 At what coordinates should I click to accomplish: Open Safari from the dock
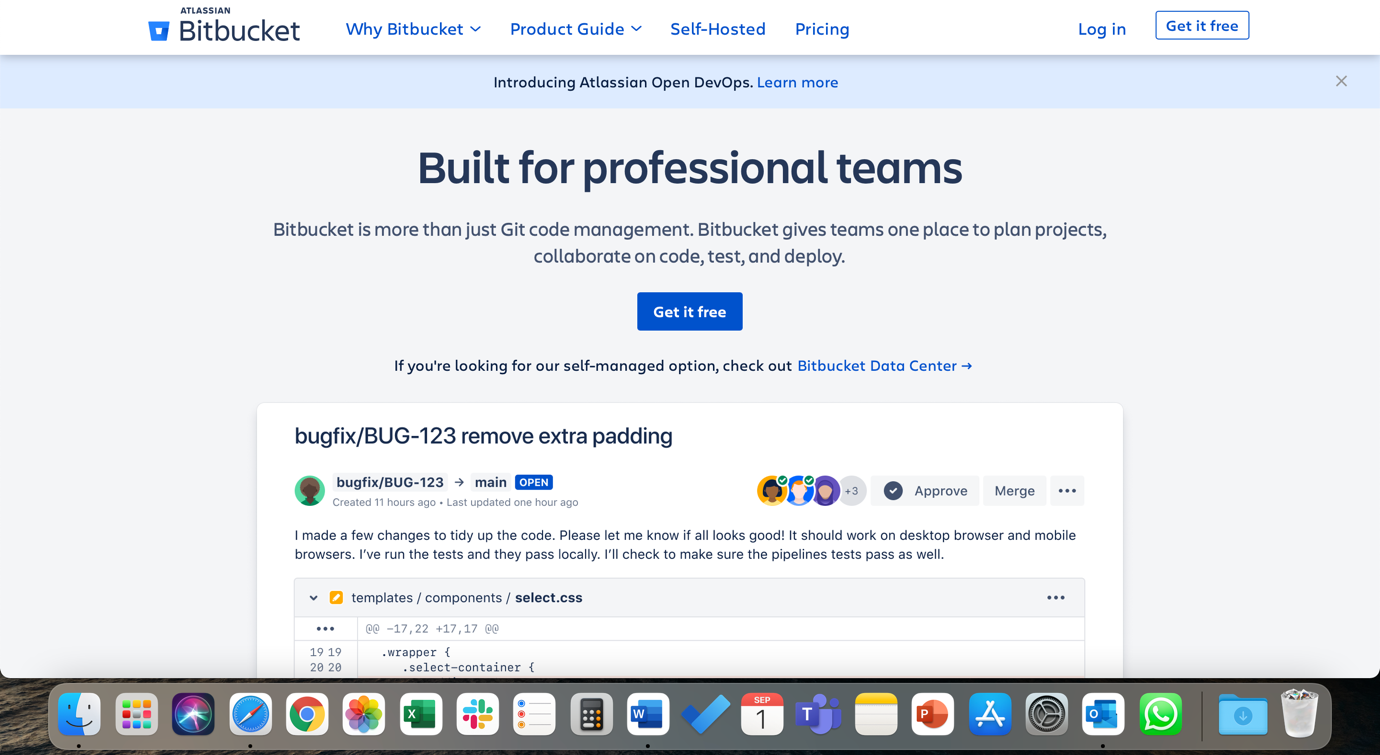(250, 714)
